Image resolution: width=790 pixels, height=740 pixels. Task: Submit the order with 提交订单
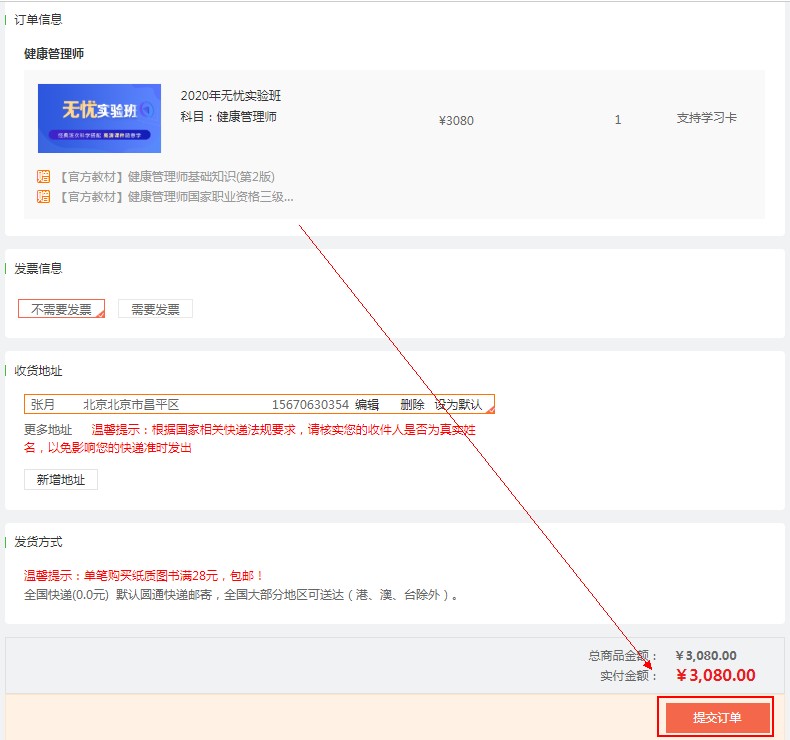click(717, 718)
